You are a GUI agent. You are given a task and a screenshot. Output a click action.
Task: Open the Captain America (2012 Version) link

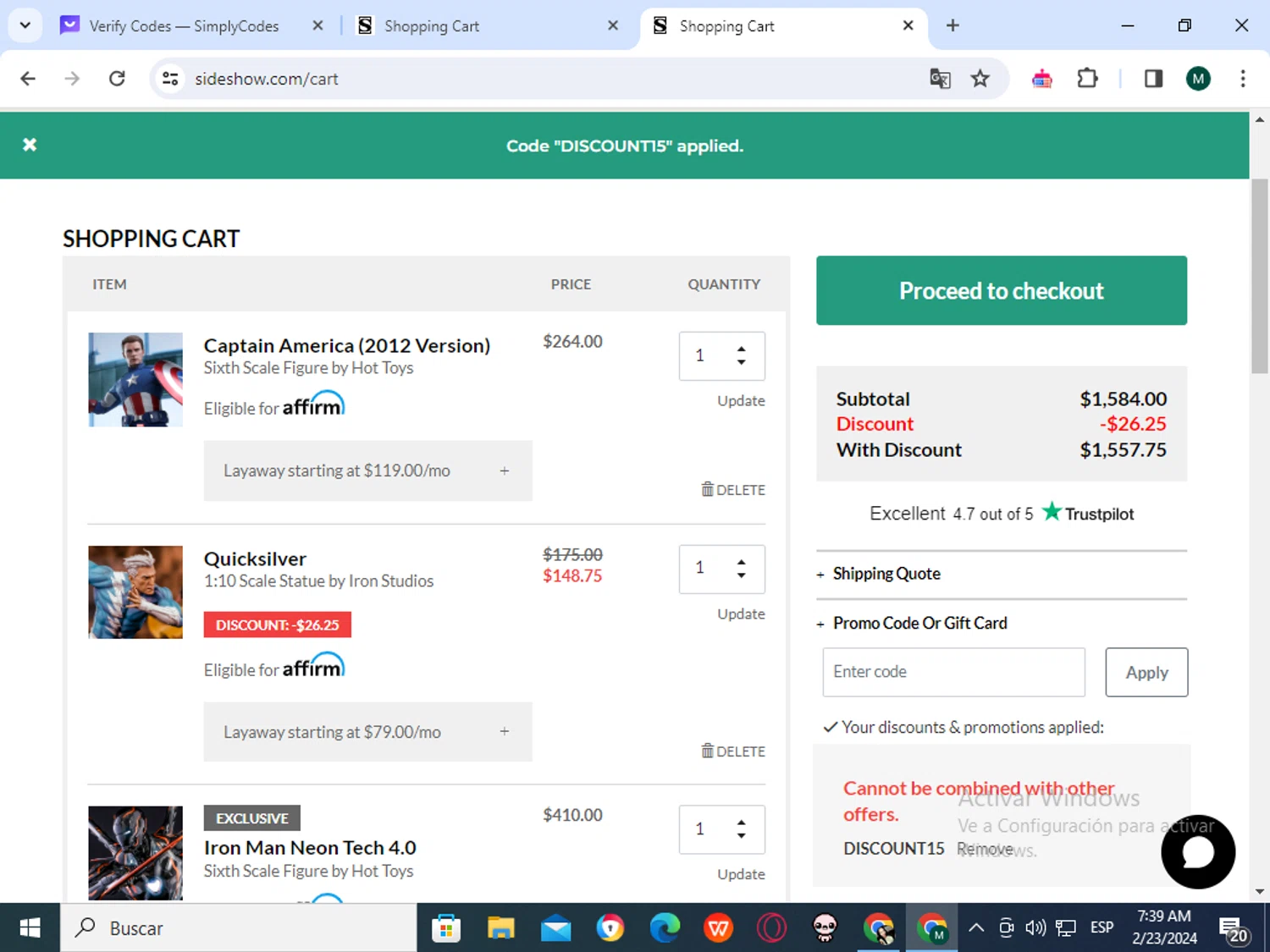tap(347, 345)
